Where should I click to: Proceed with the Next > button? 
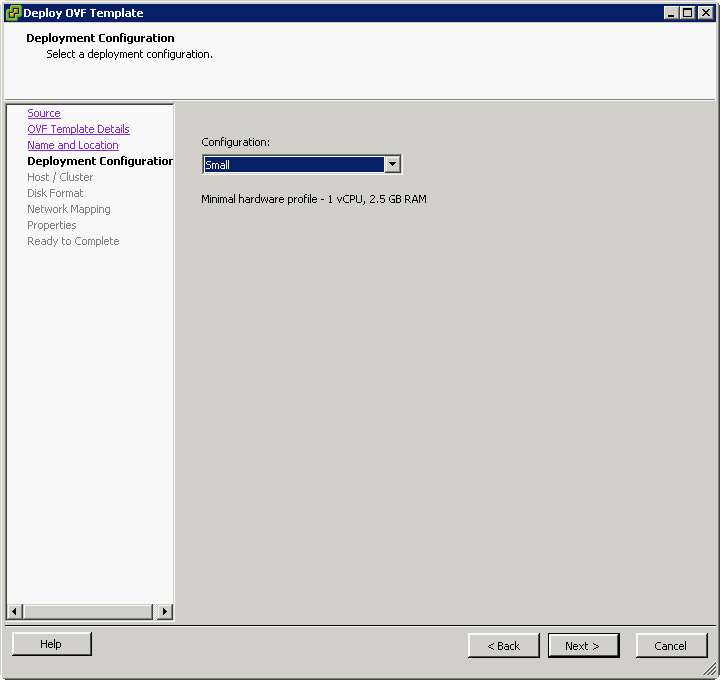(583, 646)
